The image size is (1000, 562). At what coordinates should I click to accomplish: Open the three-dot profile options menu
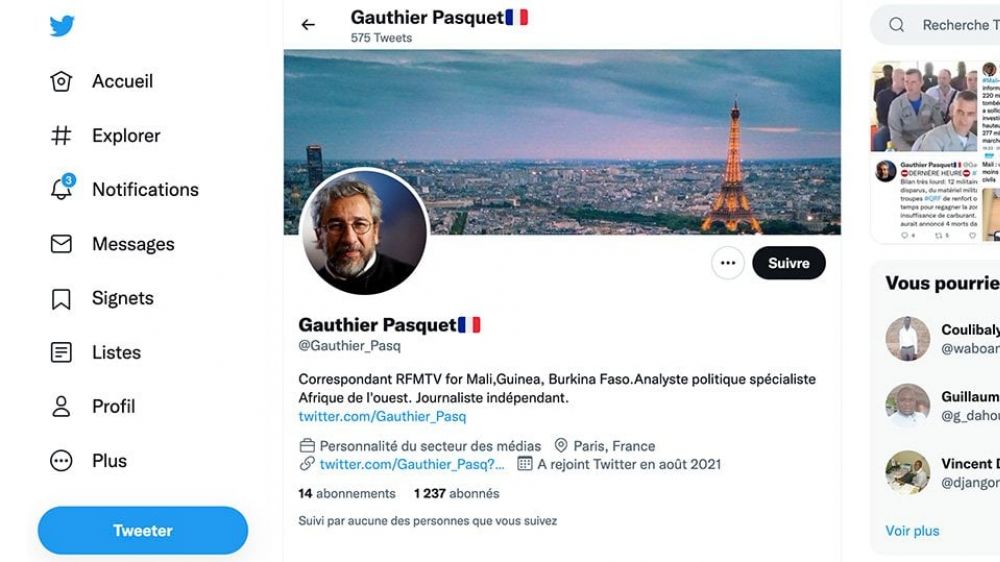(728, 263)
